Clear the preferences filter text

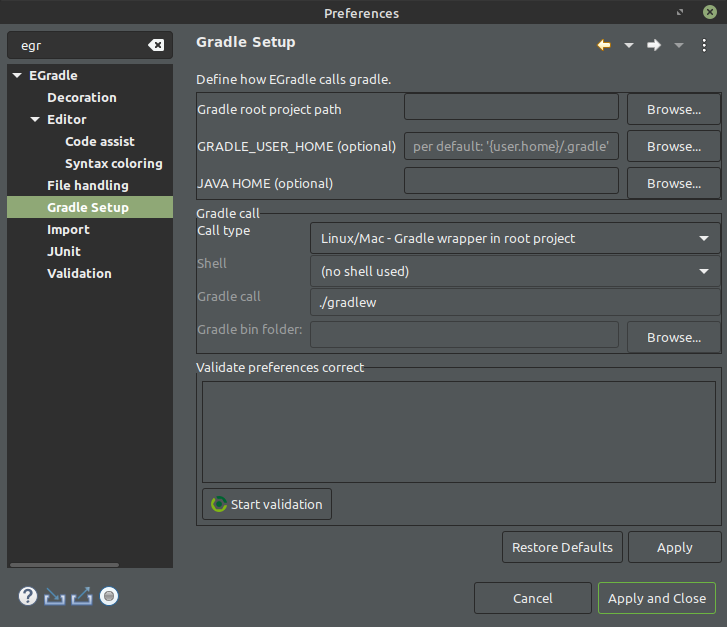[x=156, y=45]
